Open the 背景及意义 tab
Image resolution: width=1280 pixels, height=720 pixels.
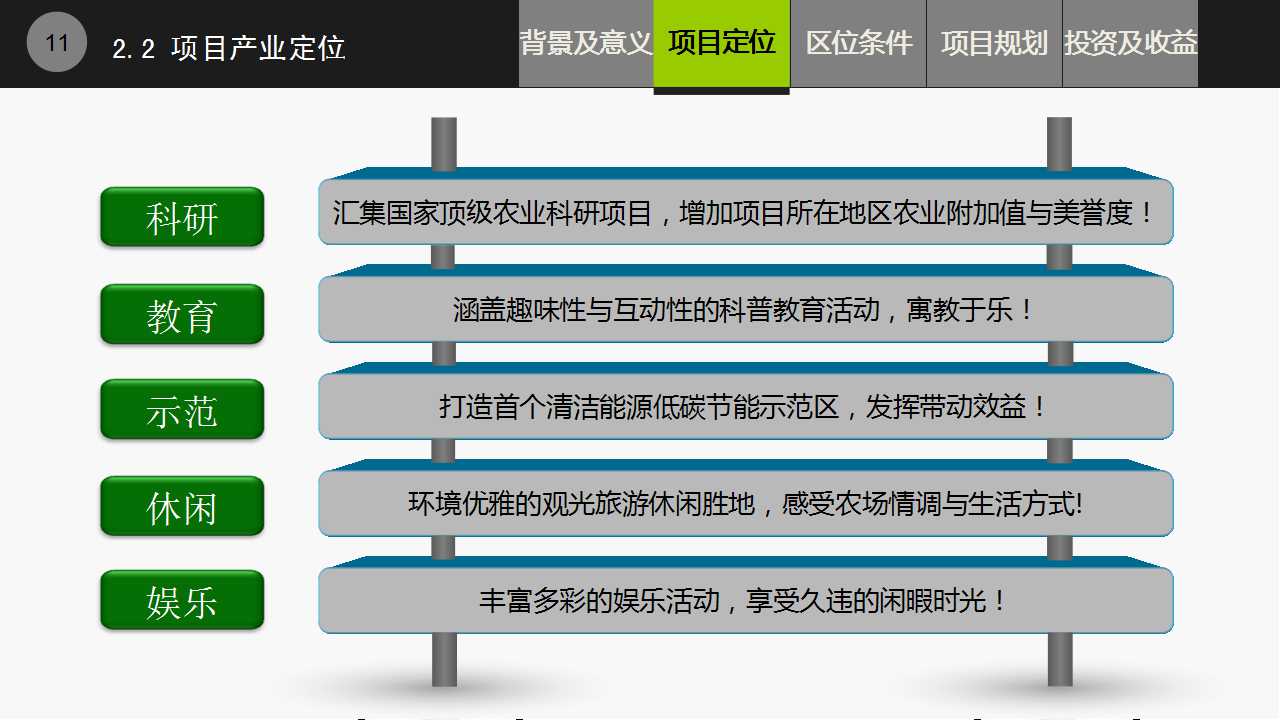[586, 43]
